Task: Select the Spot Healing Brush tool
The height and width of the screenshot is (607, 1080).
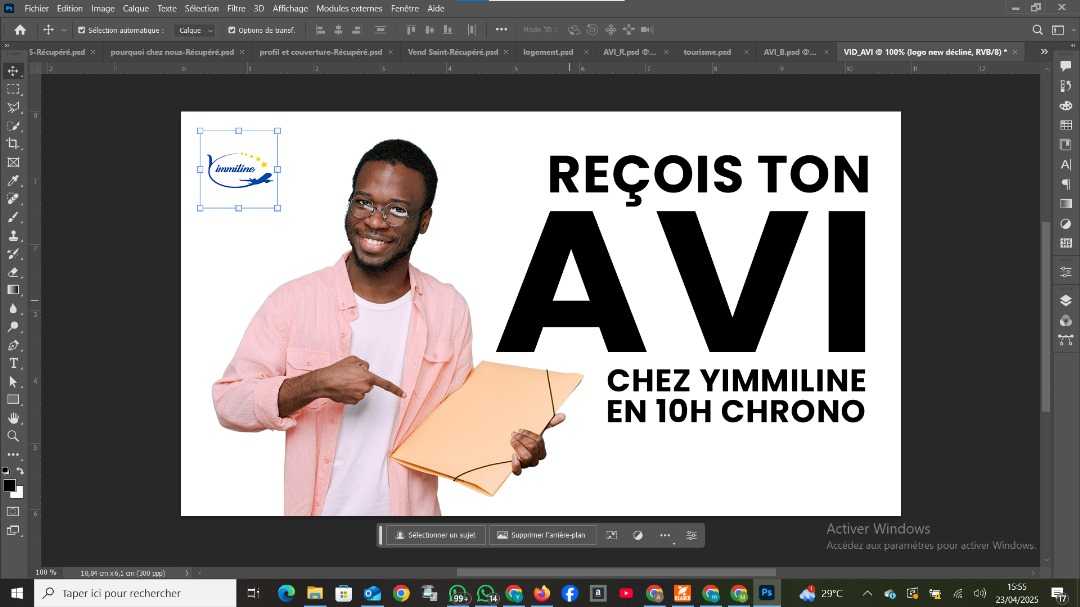Action: tap(13, 199)
